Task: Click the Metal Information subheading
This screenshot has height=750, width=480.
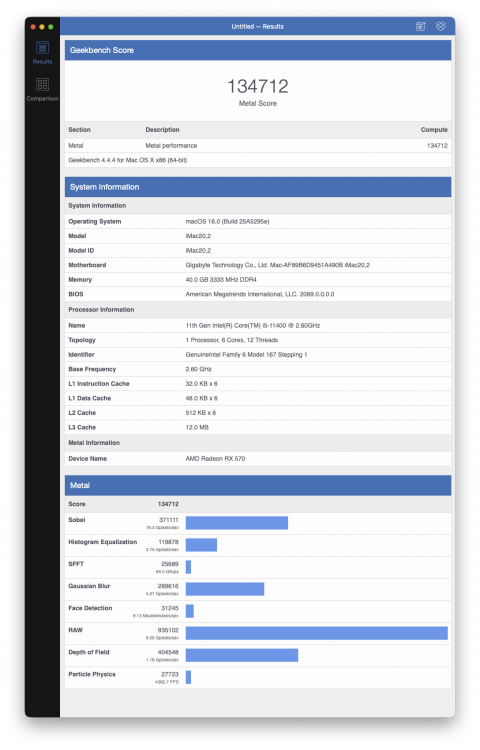Action: [x=94, y=443]
